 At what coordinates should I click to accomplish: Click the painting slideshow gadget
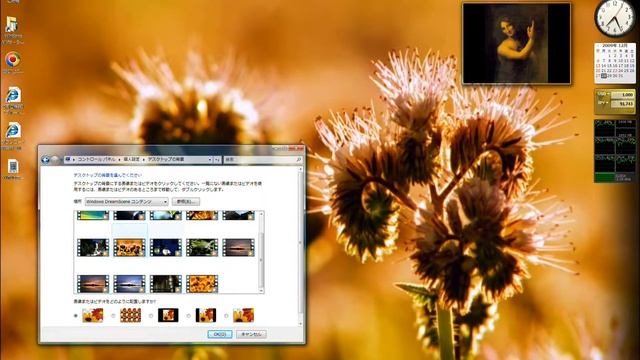[516, 44]
